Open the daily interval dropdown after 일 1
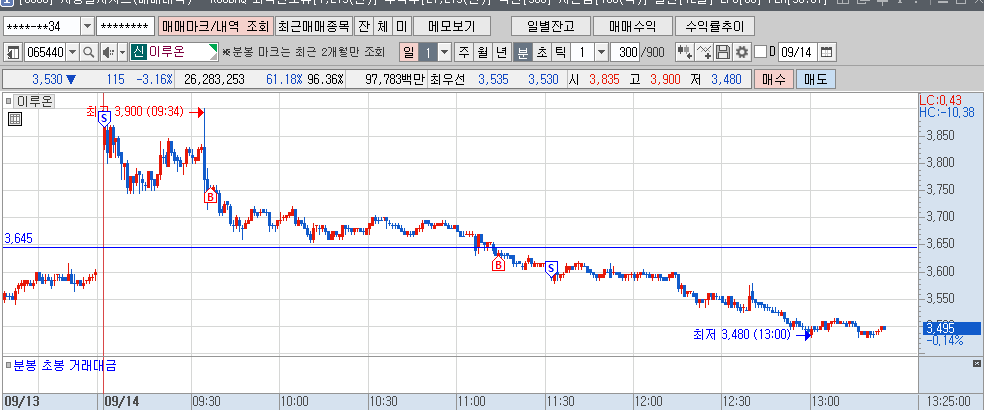The height and width of the screenshot is (410, 984). pyautogui.click(x=444, y=52)
